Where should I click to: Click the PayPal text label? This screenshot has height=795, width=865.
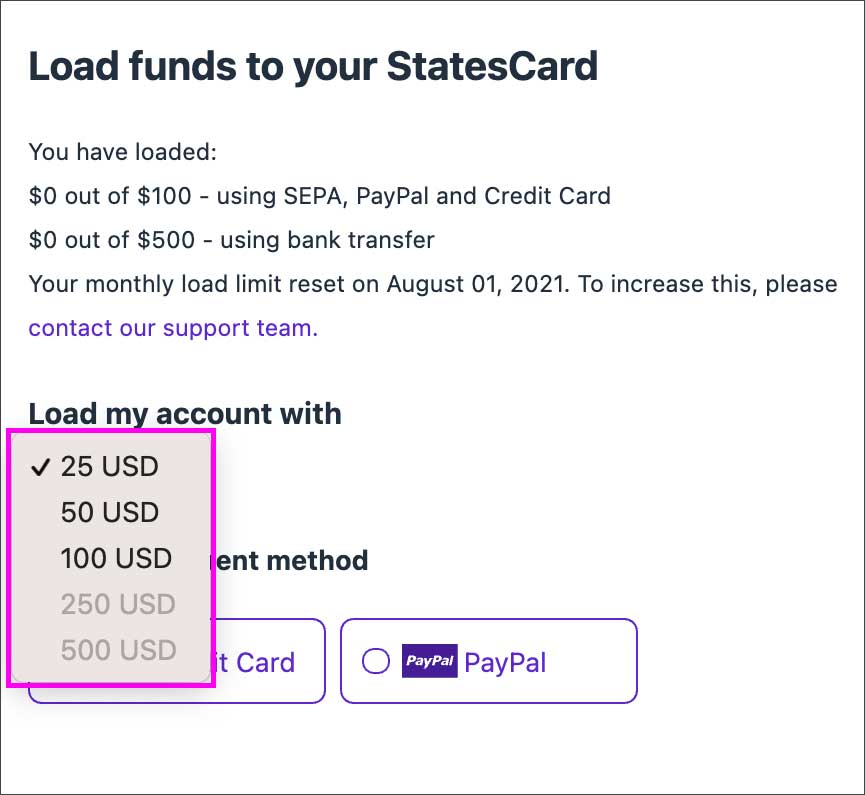pos(505,662)
